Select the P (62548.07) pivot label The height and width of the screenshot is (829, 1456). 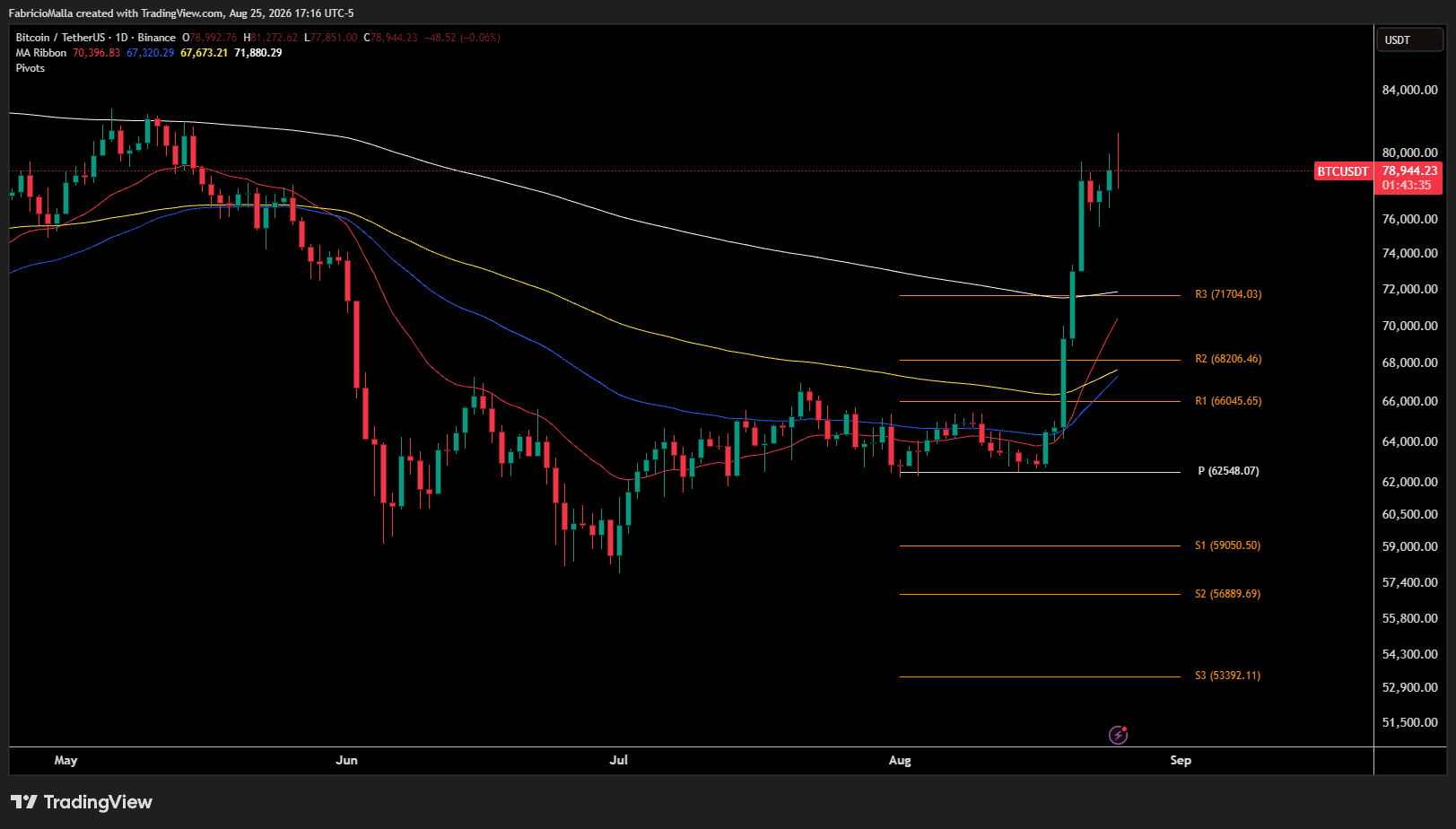1228,471
